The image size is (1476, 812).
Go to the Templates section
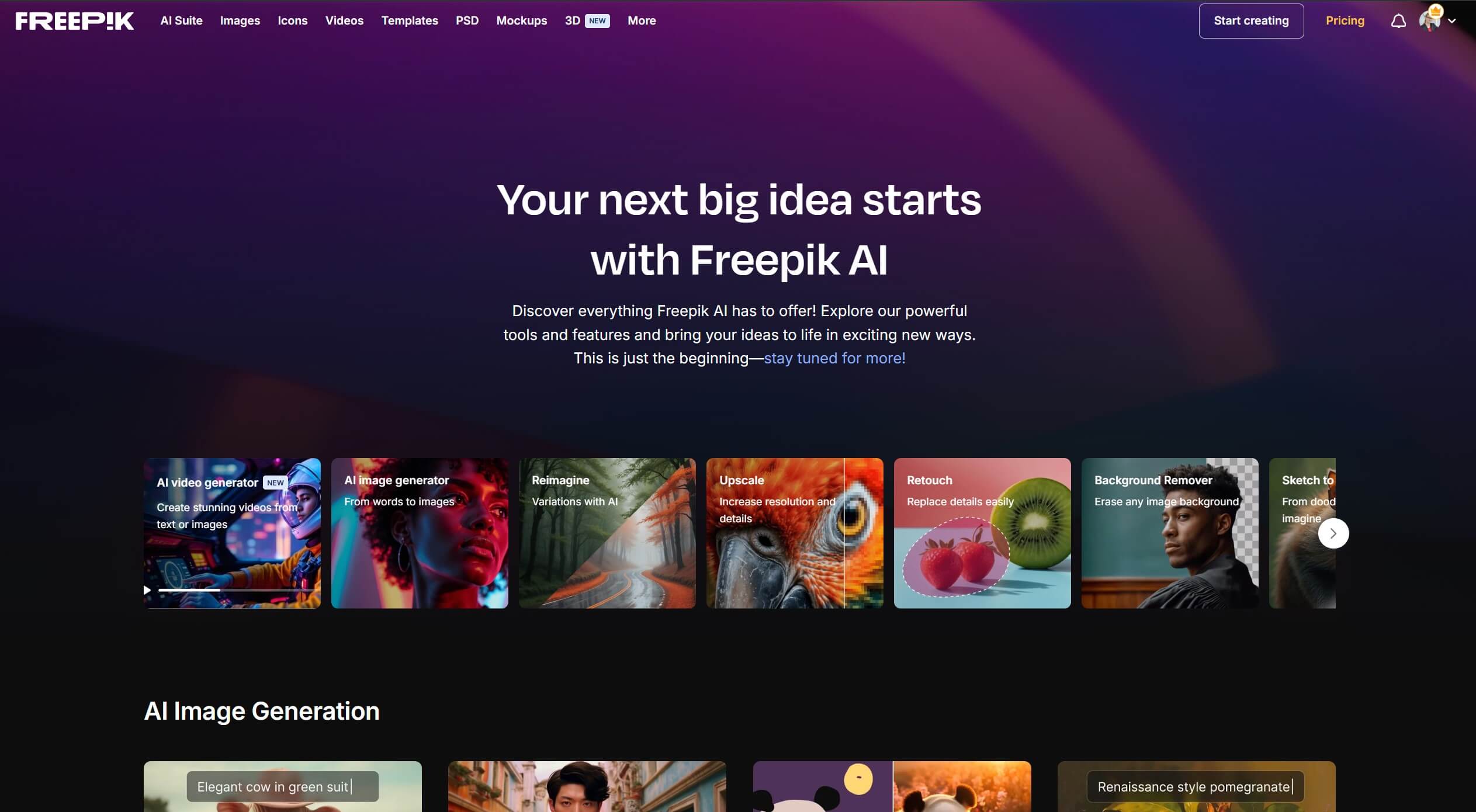coord(410,20)
